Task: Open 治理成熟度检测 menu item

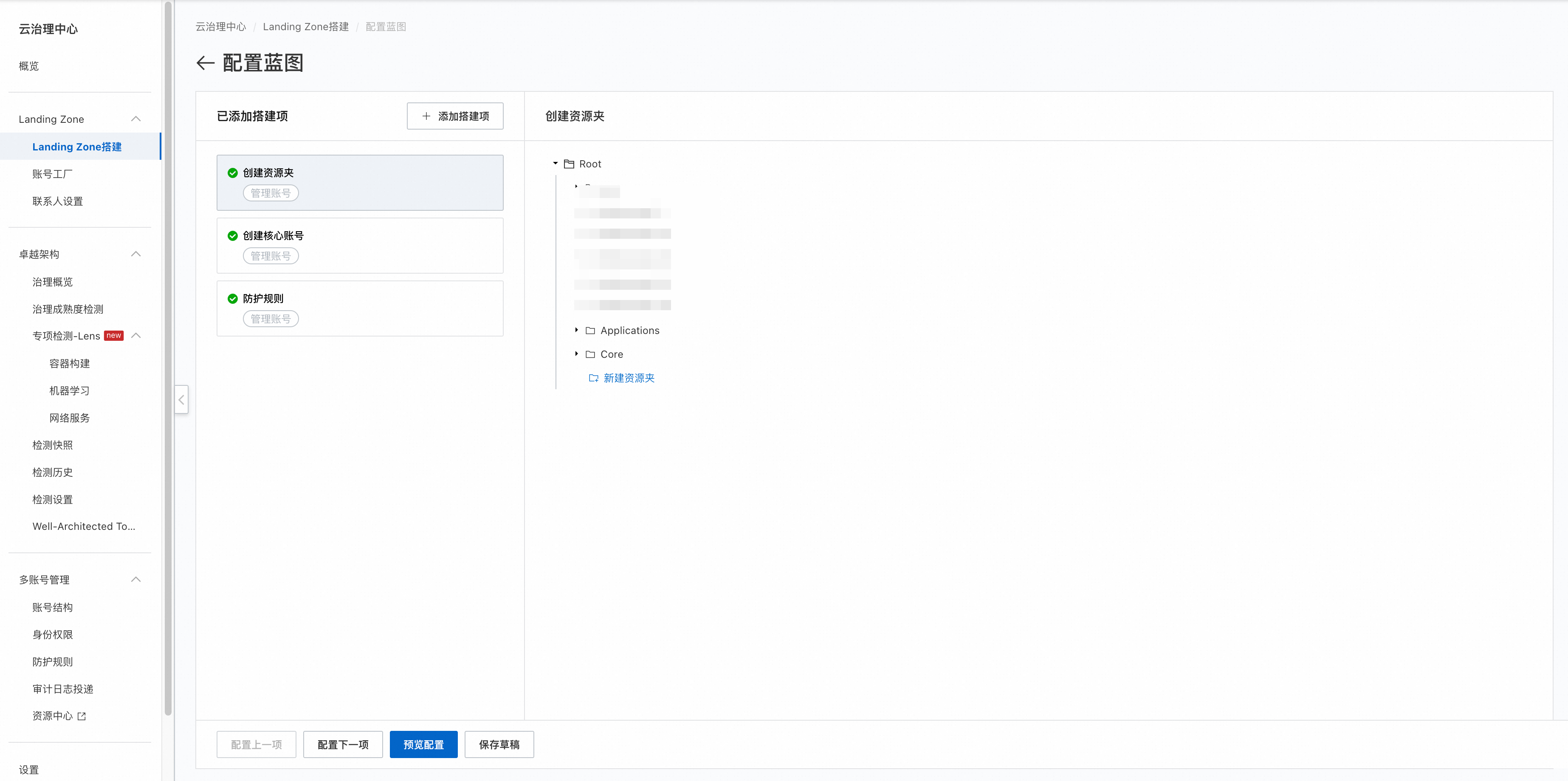Action: pos(68,309)
